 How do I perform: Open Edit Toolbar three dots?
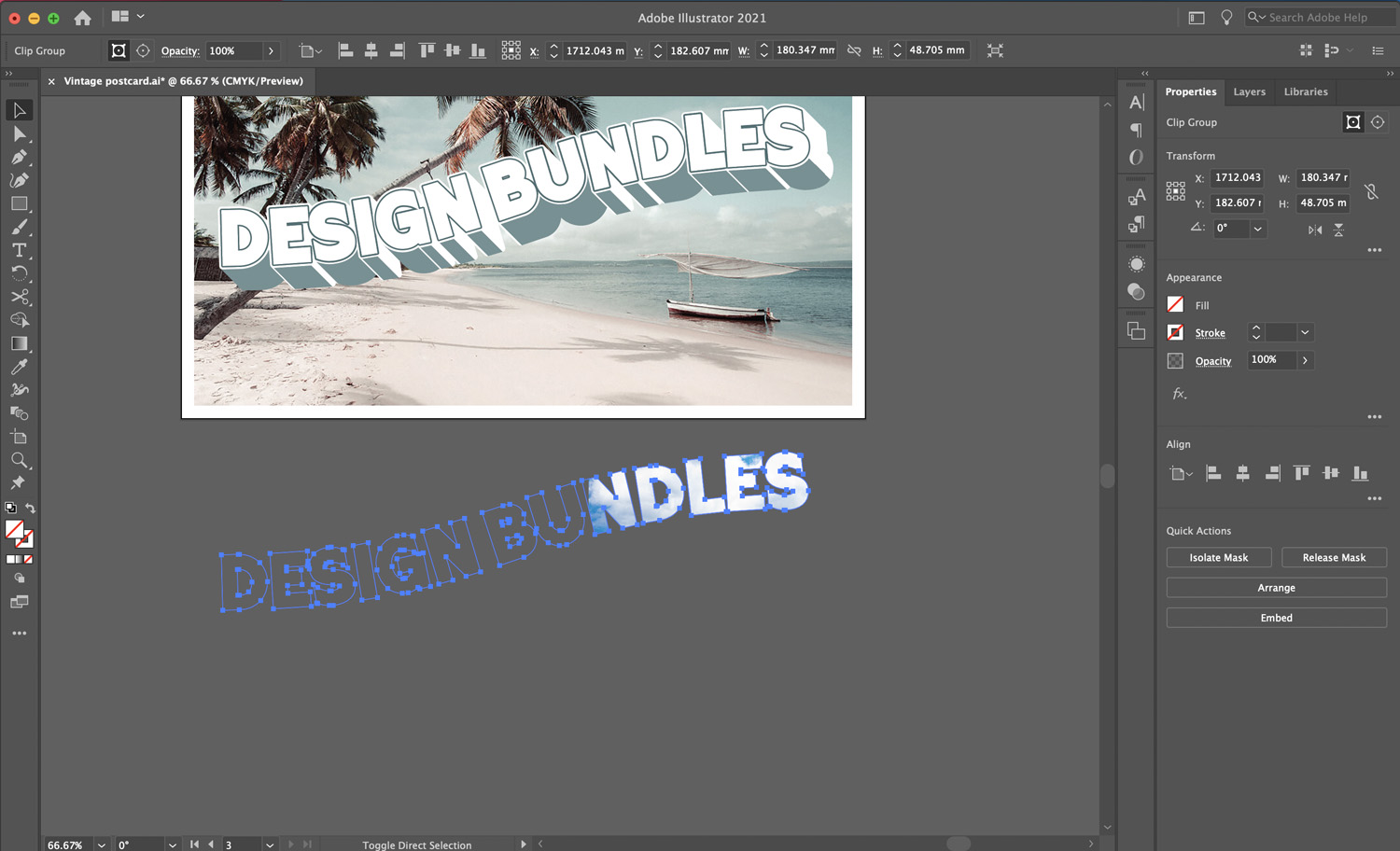[x=19, y=634]
